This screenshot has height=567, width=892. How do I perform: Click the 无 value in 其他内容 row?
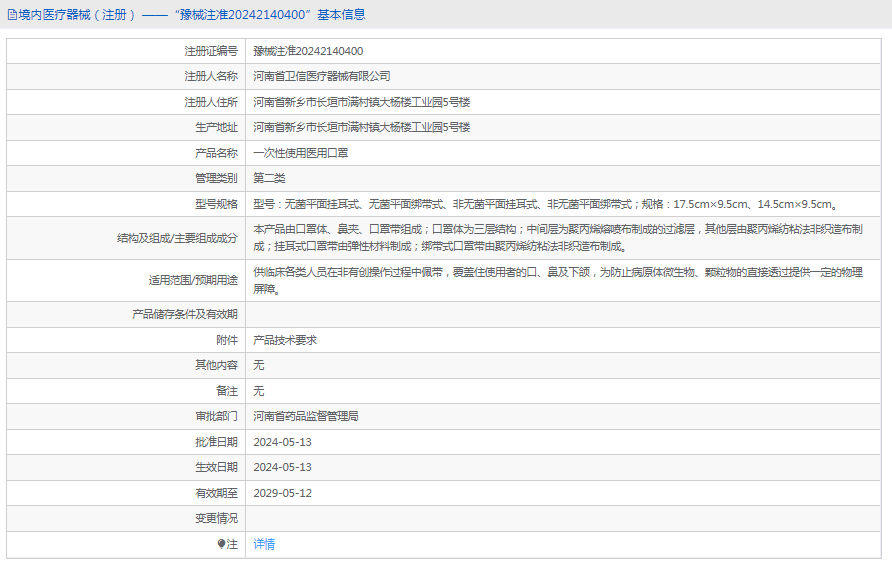point(259,365)
